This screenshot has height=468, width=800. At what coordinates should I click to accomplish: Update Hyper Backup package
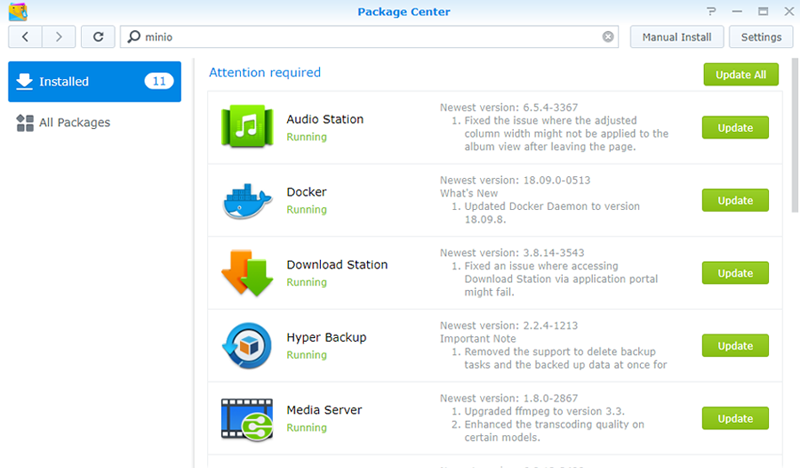(735, 346)
